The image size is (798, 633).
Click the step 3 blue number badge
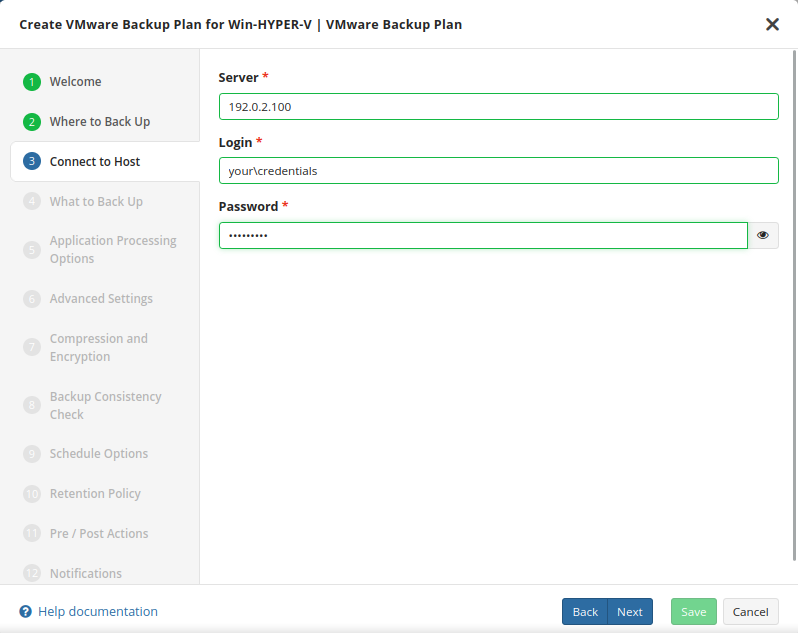click(x=32, y=162)
